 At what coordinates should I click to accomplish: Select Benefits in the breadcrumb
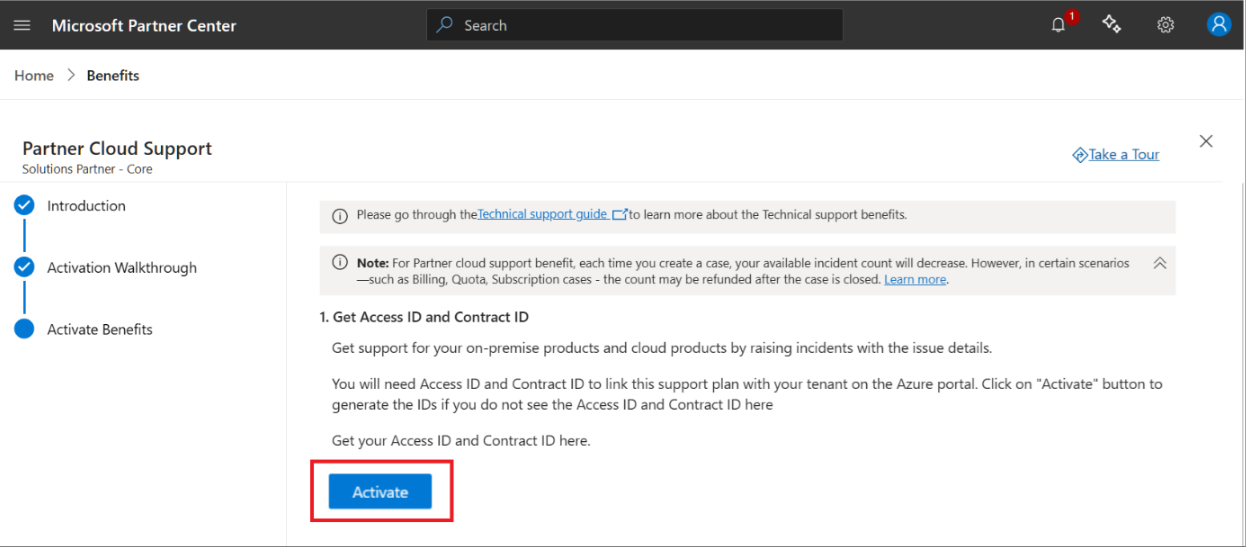tap(113, 75)
